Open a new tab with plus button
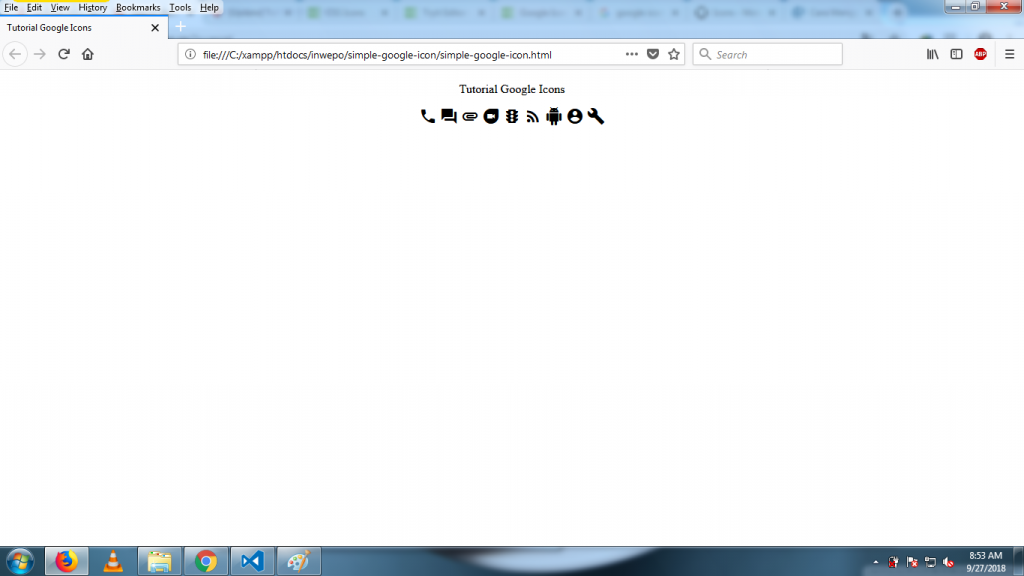The image size is (1024, 576). 181,27
